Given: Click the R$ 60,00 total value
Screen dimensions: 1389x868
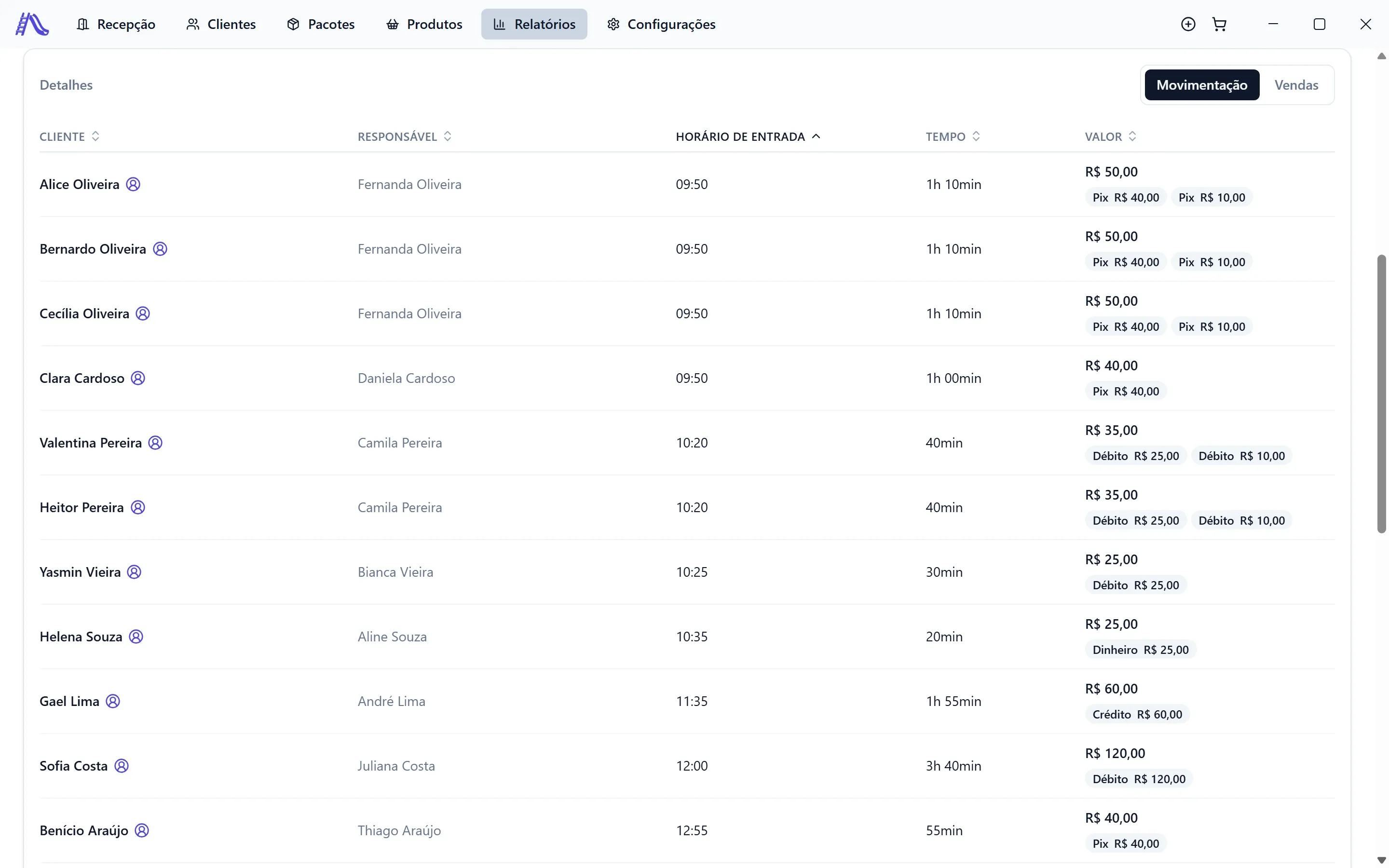Looking at the screenshot, I should pyautogui.click(x=1111, y=689).
